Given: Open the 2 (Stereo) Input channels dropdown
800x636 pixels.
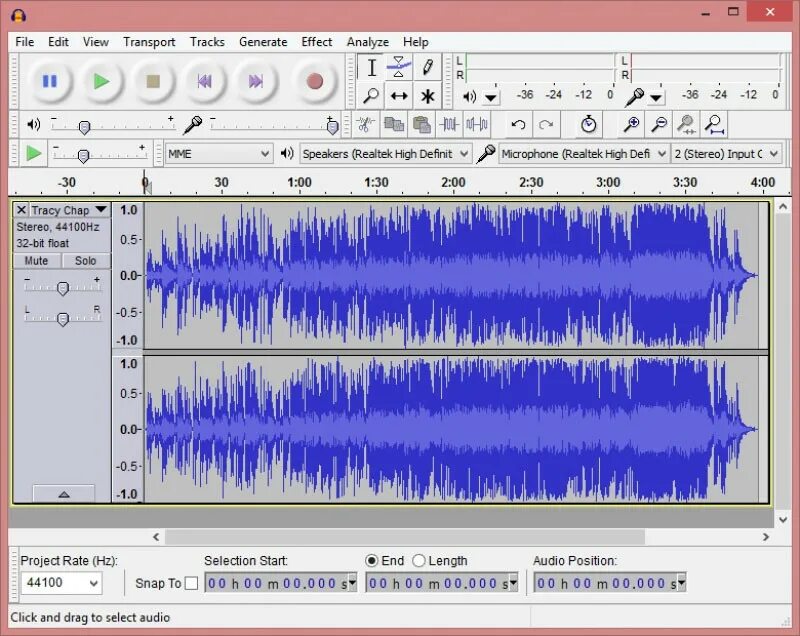Looking at the screenshot, I should (727, 154).
